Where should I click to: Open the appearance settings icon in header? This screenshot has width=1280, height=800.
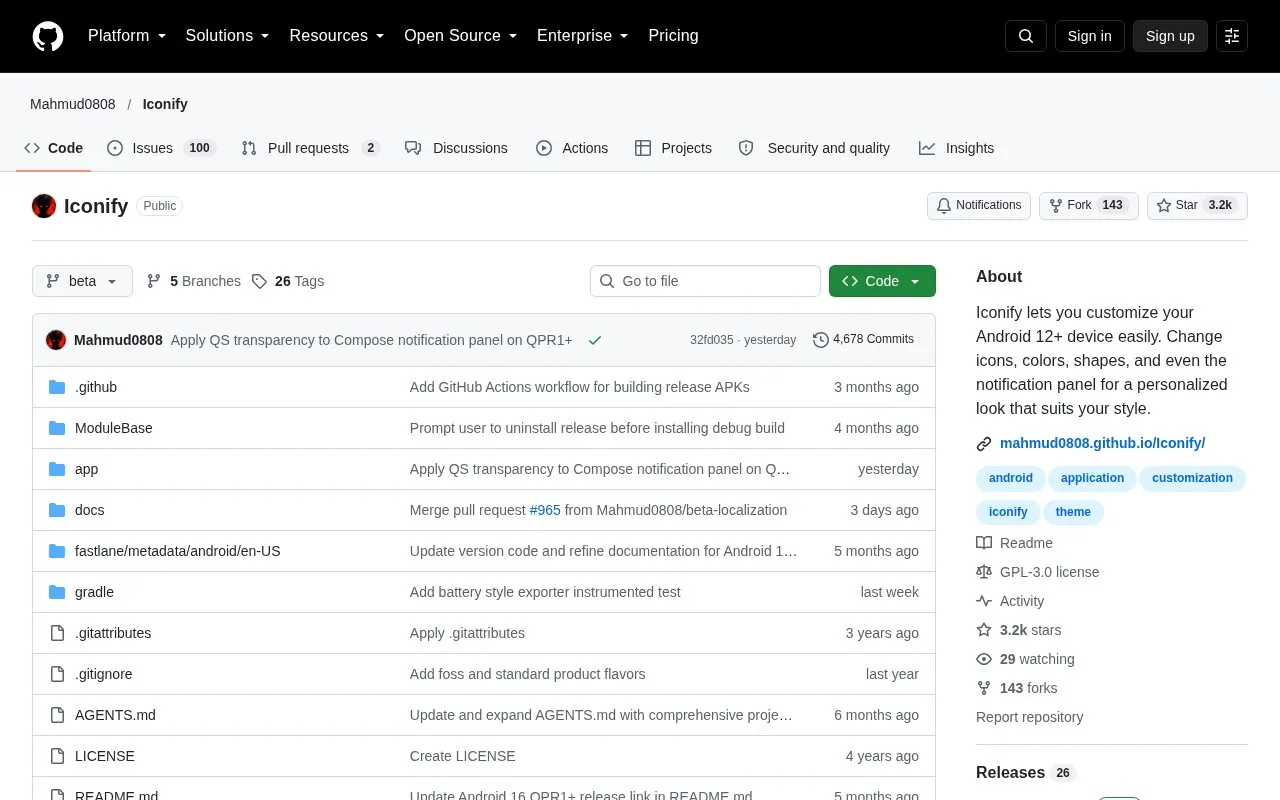click(x=1232, y=36)
